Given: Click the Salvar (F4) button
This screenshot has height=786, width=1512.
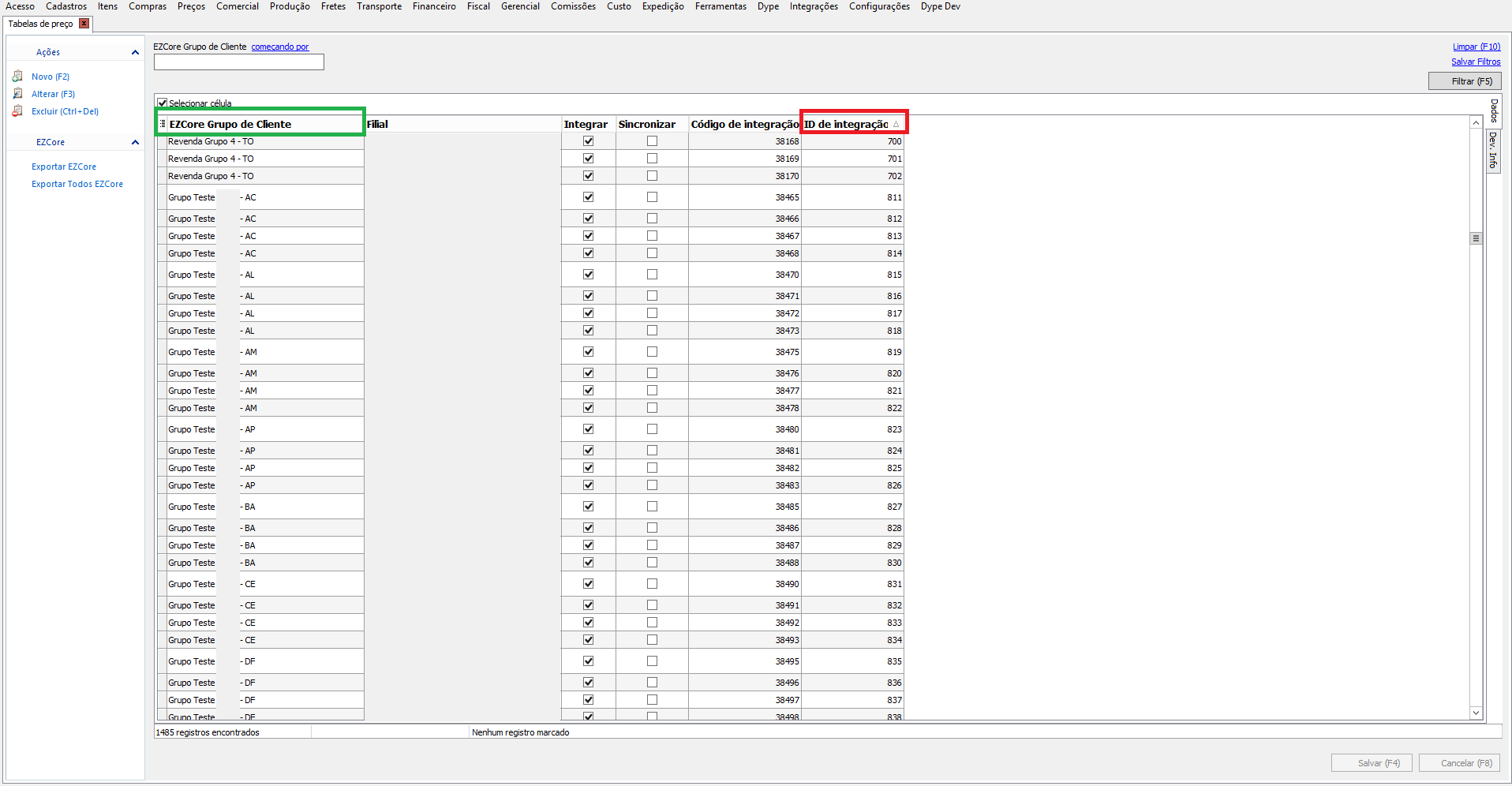Looking at the screenshot, I should (1372, 763).
